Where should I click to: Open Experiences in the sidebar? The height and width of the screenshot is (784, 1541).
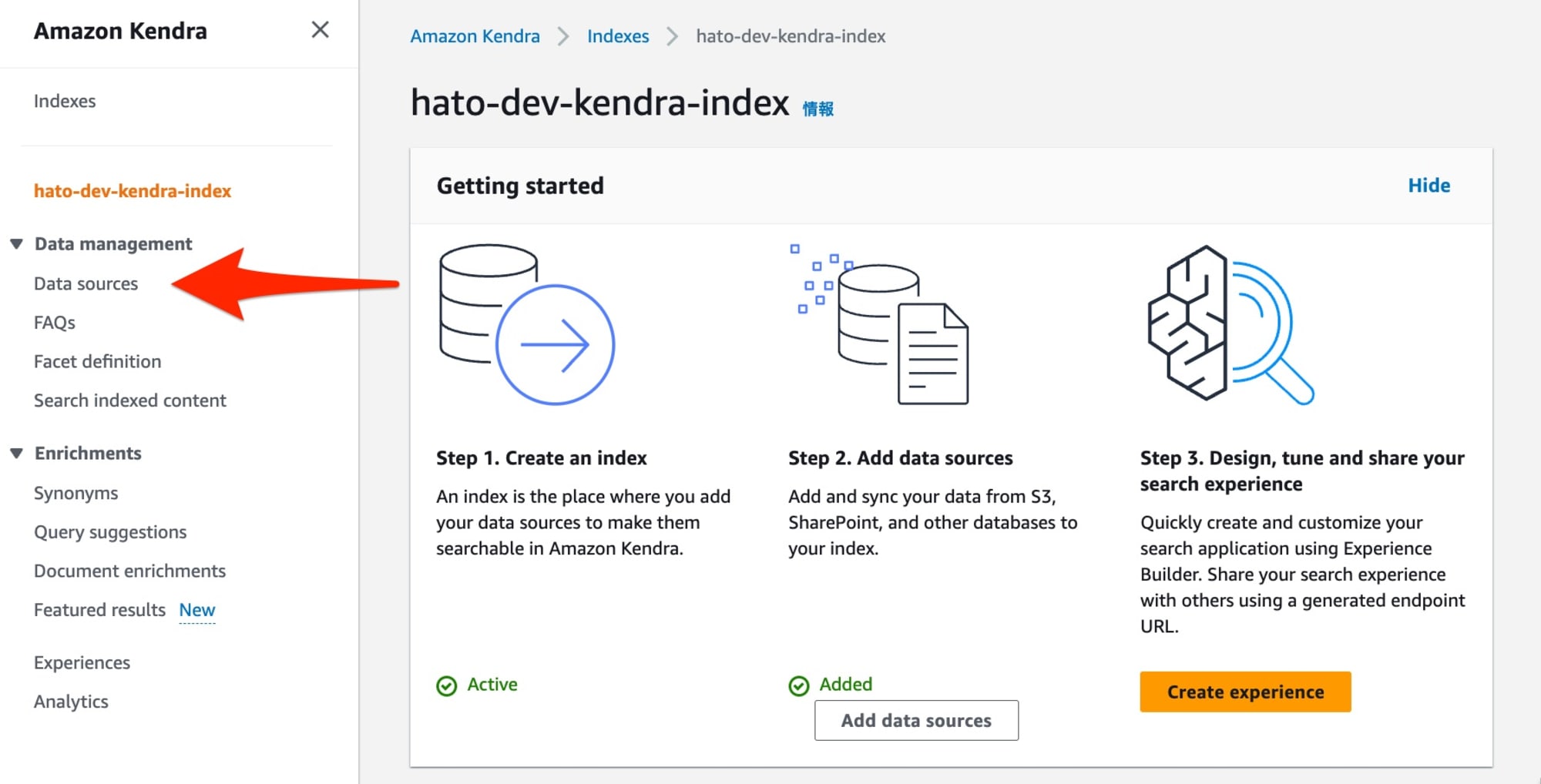[82, 663]
